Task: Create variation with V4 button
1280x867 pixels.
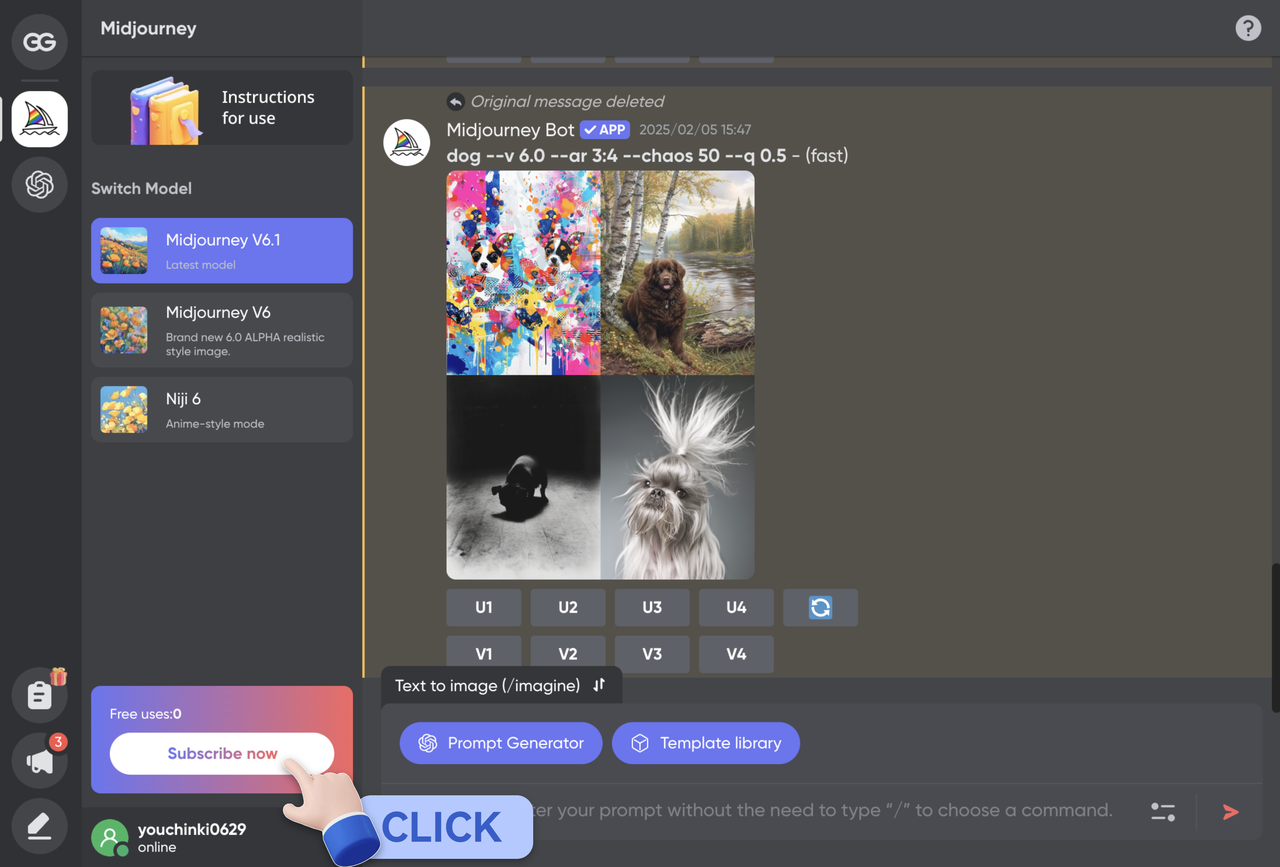Action: (736, 653)
